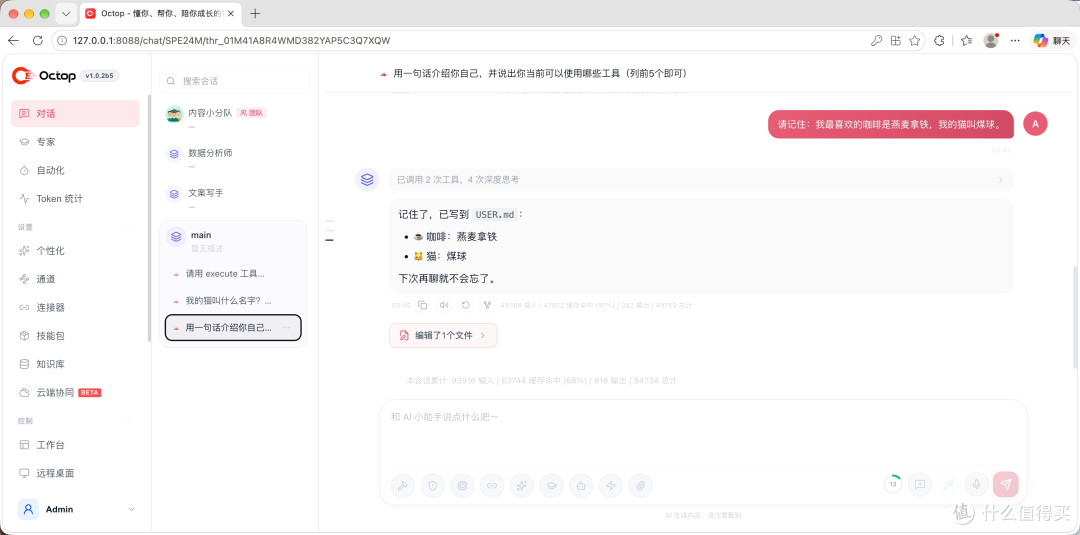Open the 专家 section in sidebar
1080x535 pixels.
tap(75, 142)
